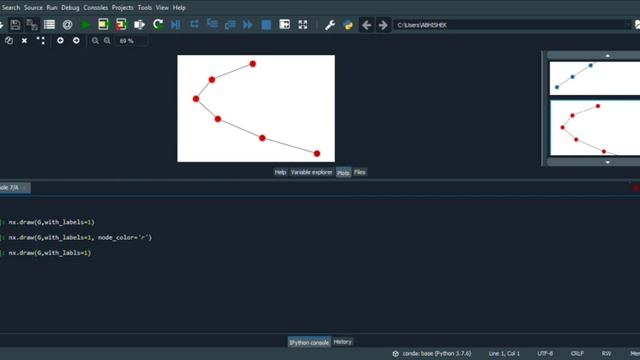The width and height of the screenshot is (640, 360).
Task: Select the red graph thumbnail
Action: point(595,128)
